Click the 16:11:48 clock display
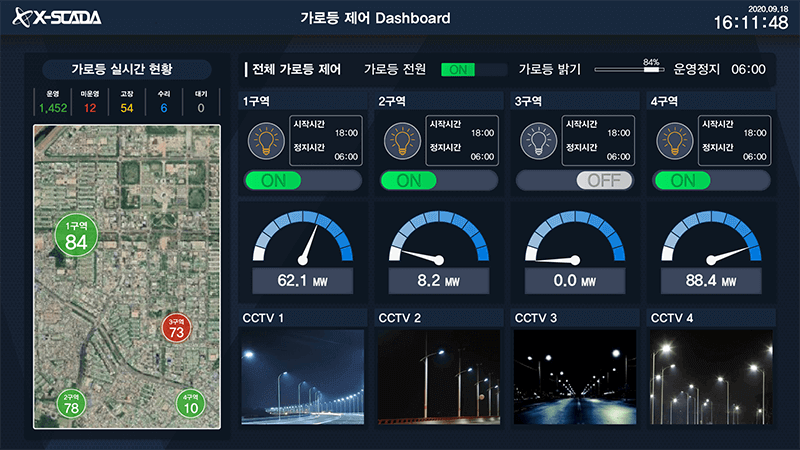The width and height of the screenshot is (800, 450). [751, 22]
